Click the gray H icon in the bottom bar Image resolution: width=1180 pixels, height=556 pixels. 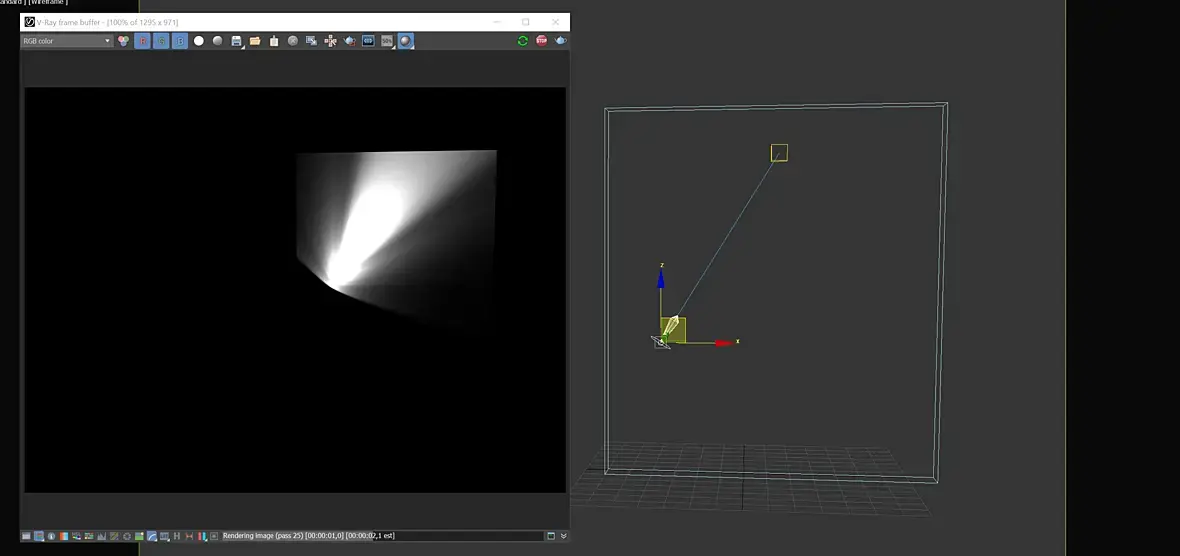[x=177, y=536]
